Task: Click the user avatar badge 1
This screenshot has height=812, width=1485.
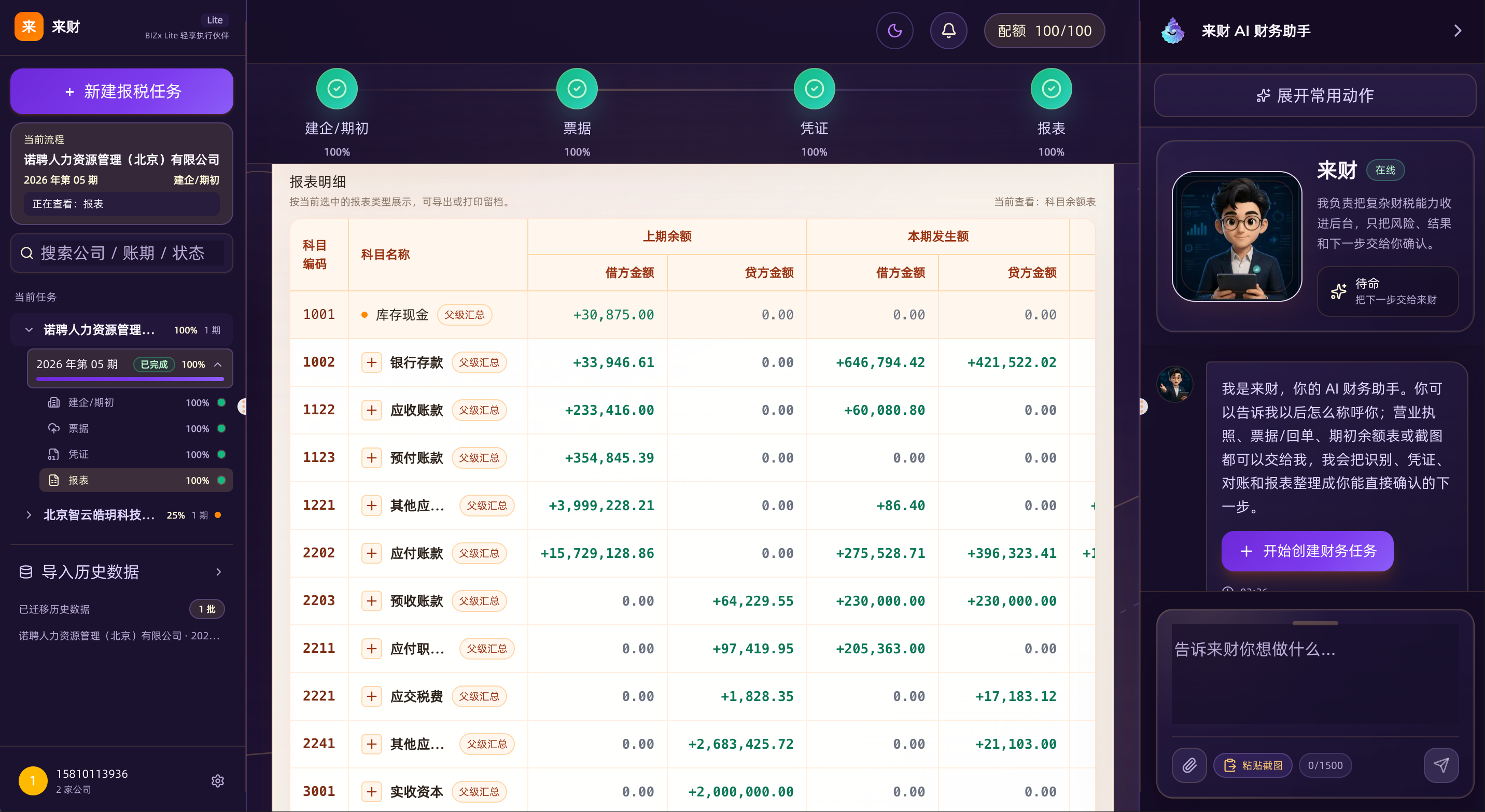Action: point(33,781)
